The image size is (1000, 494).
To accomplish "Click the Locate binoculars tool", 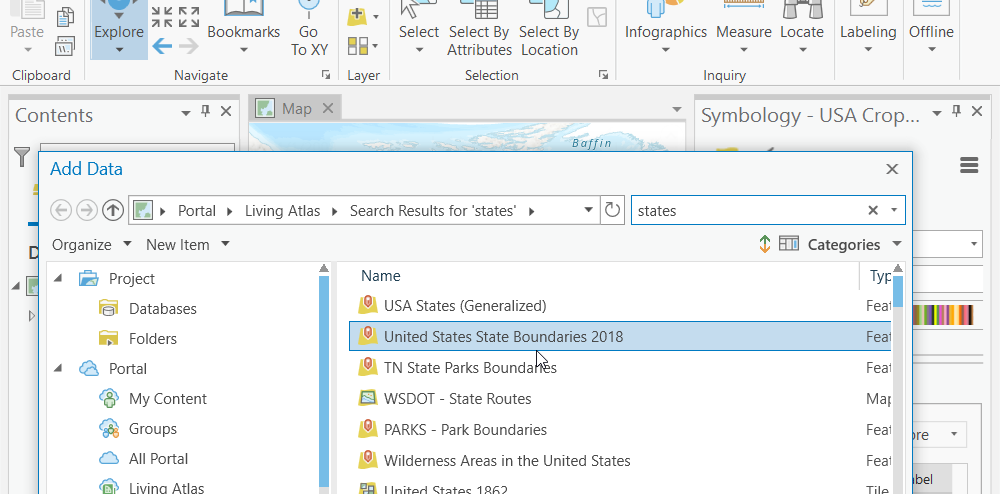I will click(802, 29).
